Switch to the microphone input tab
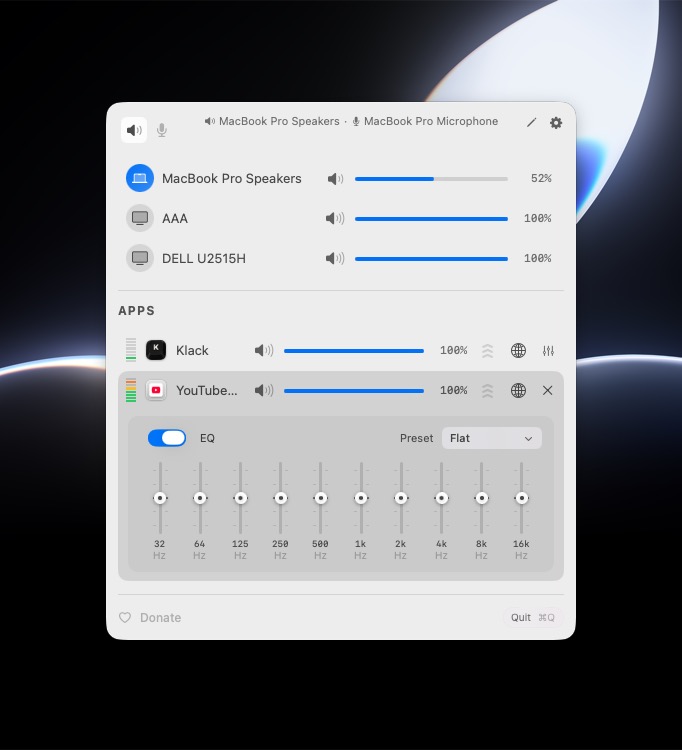Viewport: 682px width, 750px height. [x=162, y=130]
